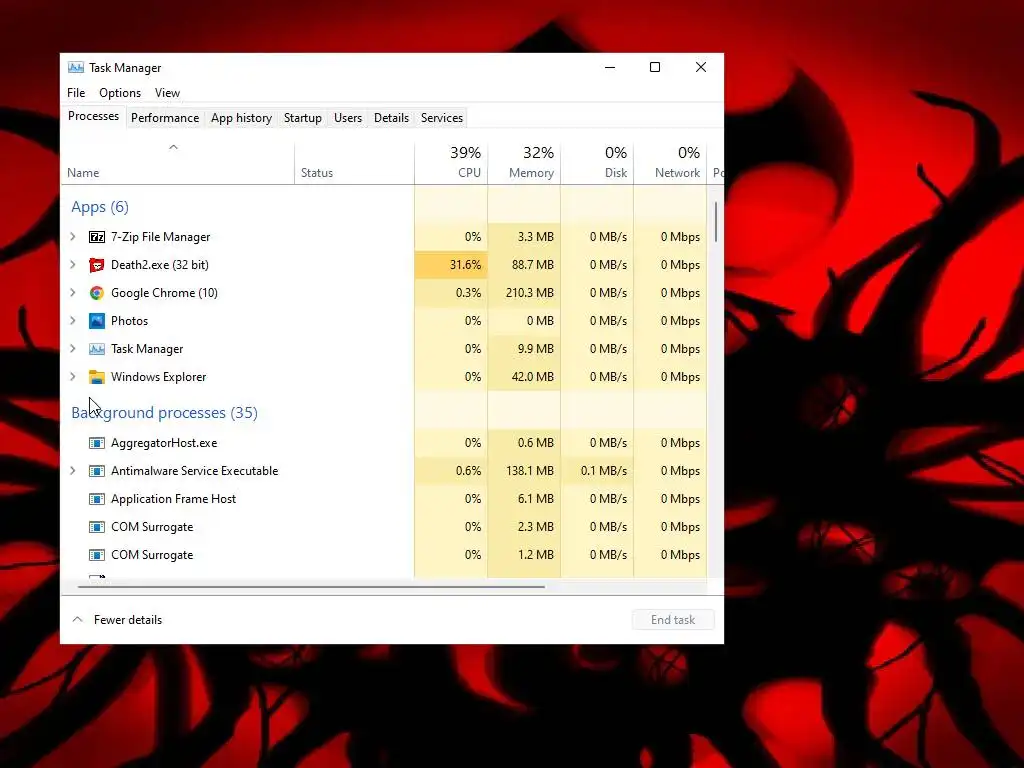Switch to the App history tab
The image size is (1024, 768).
click(241, 118)
